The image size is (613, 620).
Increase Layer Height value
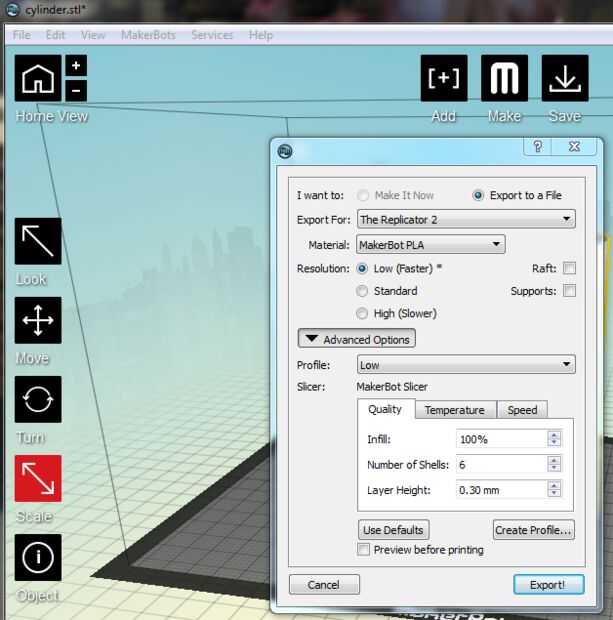[554, 485]
